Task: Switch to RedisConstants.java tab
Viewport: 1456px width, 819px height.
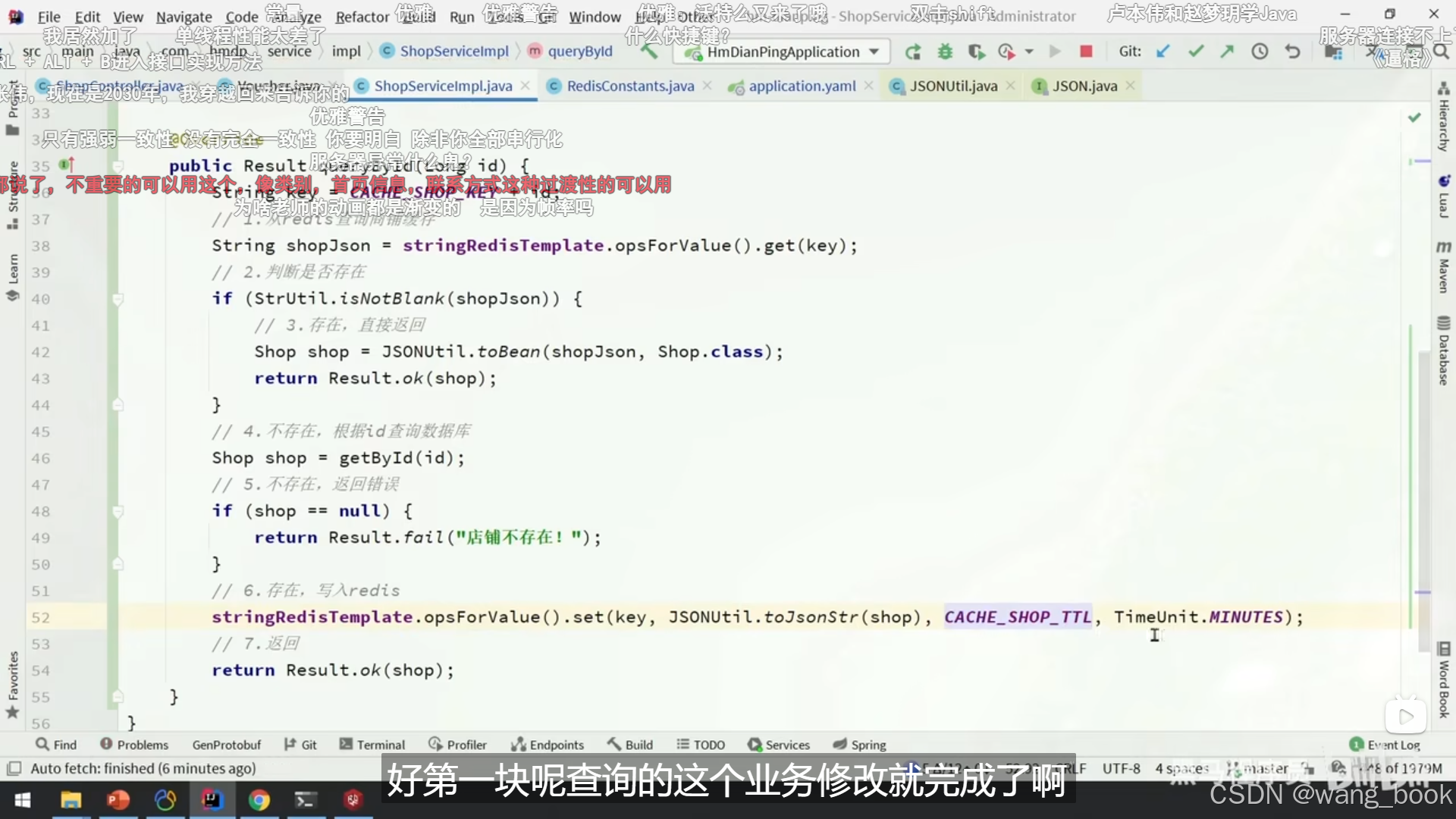Action: pyautogui.click(x=630, y=86)
